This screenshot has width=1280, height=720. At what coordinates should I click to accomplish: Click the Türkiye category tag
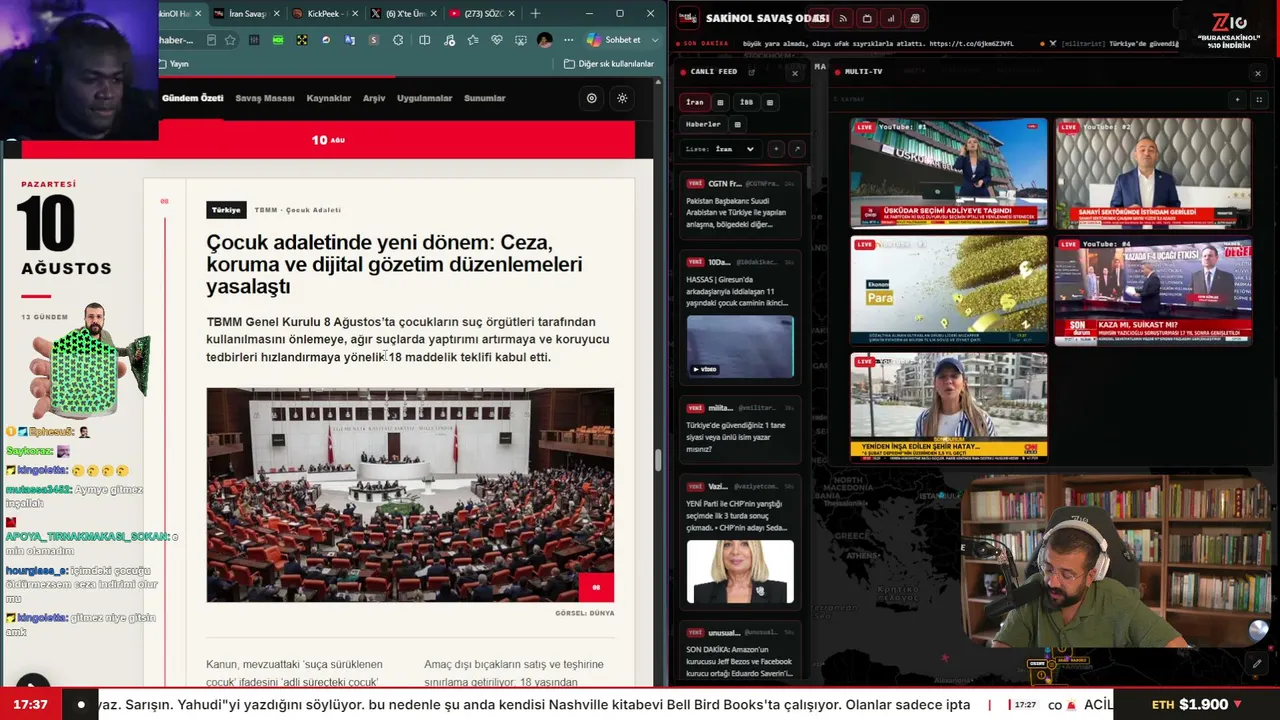(226, 210)
